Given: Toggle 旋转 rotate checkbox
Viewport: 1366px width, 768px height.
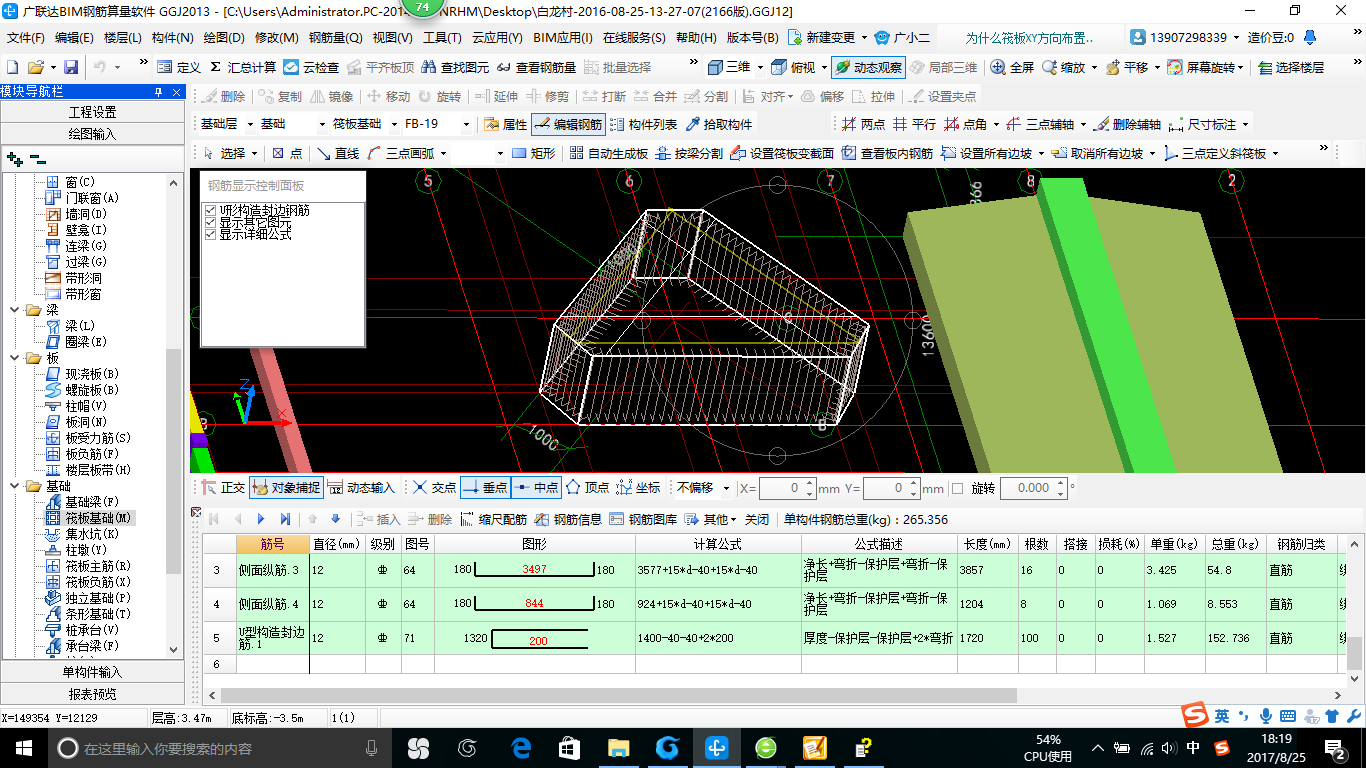Looking at the screenshot, I should coord(957,488).
